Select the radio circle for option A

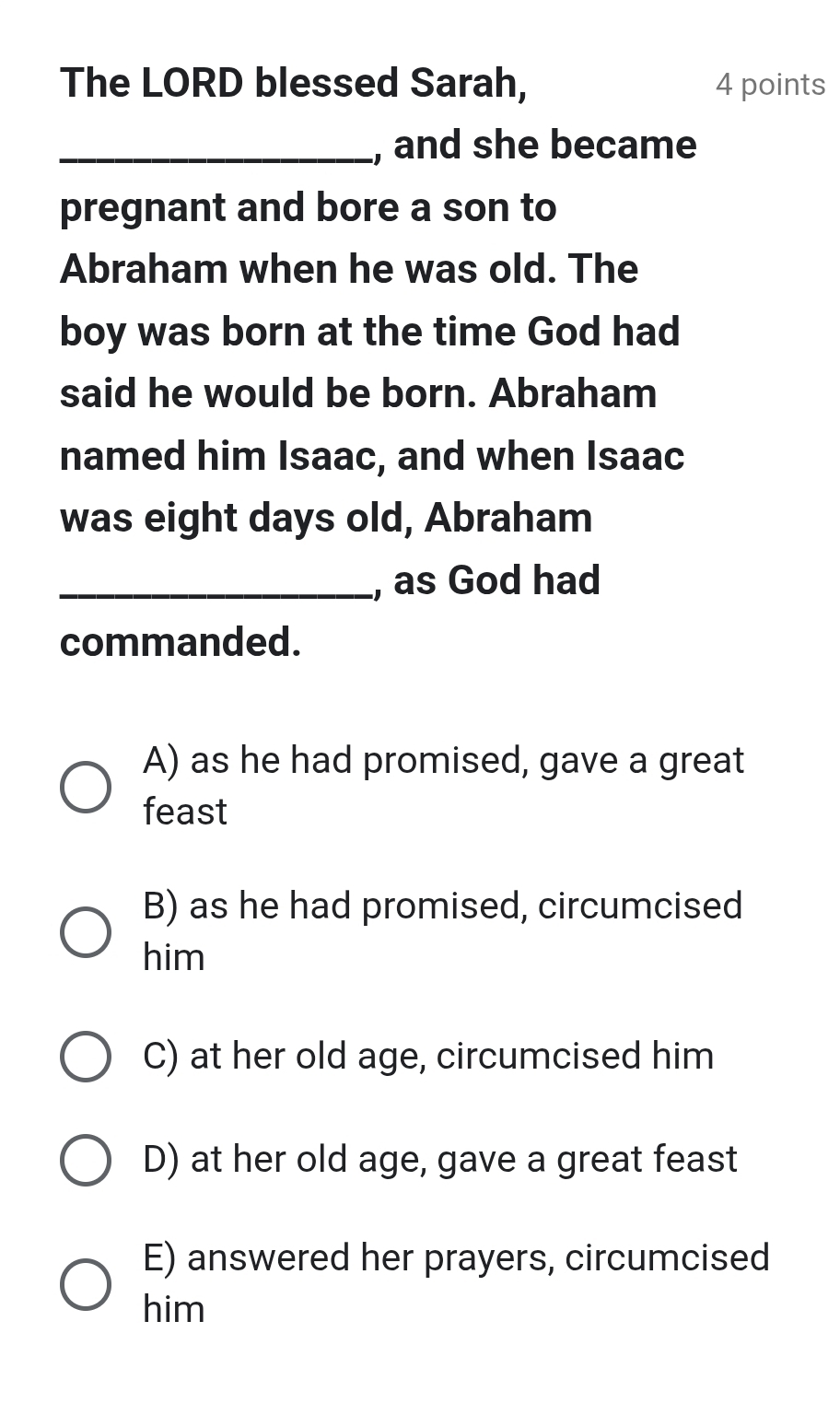(86, 787)
